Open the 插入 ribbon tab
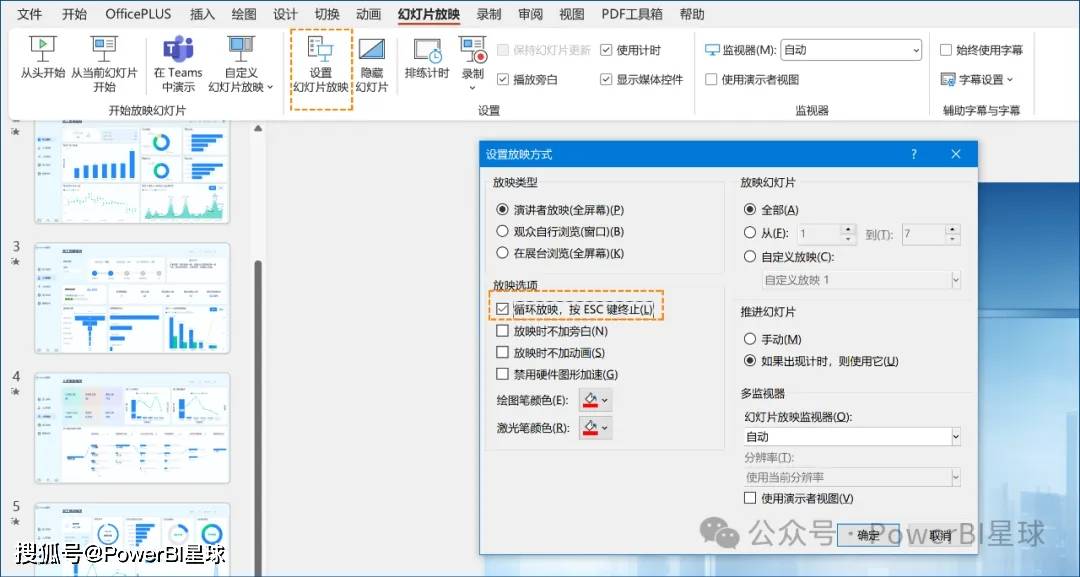The image size is (1080, 577). [x=201, y=14]
